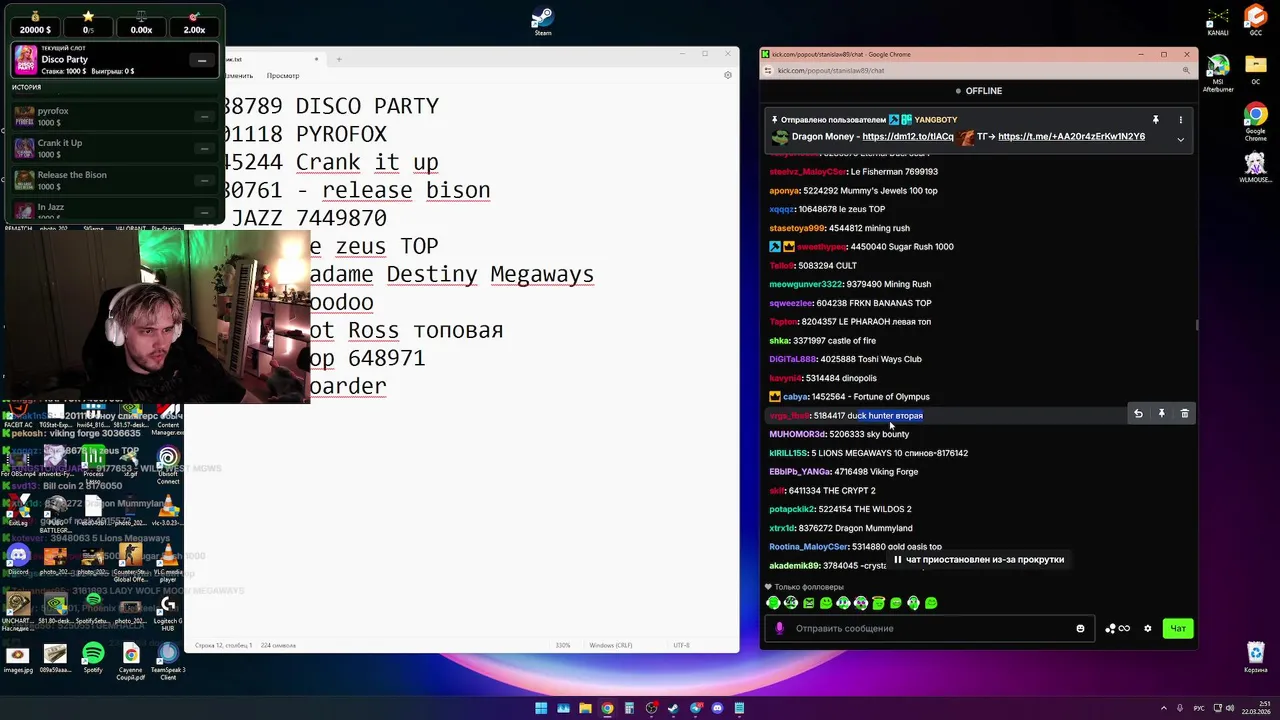Click the Steam desktop shortcut
This screenshot has height=720, width=1280.
click(x=542, y=22)
